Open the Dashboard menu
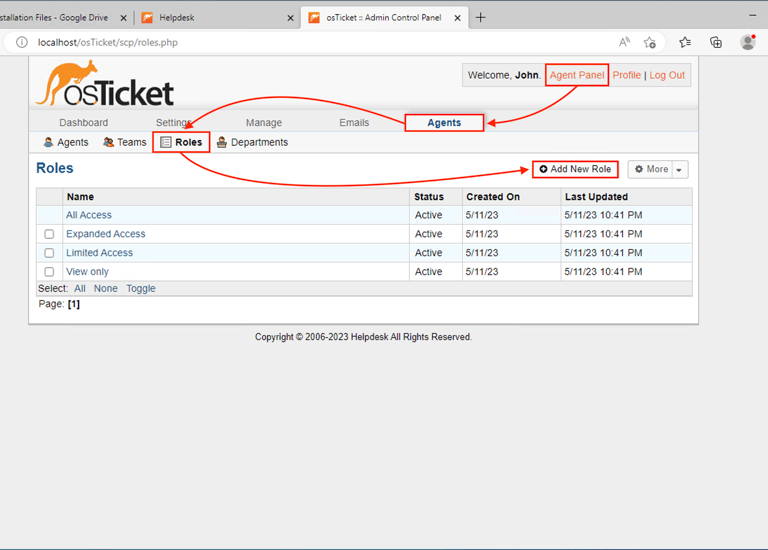This screenshot has height=550, width=768. pyautogui.click(x=84, y=122)
